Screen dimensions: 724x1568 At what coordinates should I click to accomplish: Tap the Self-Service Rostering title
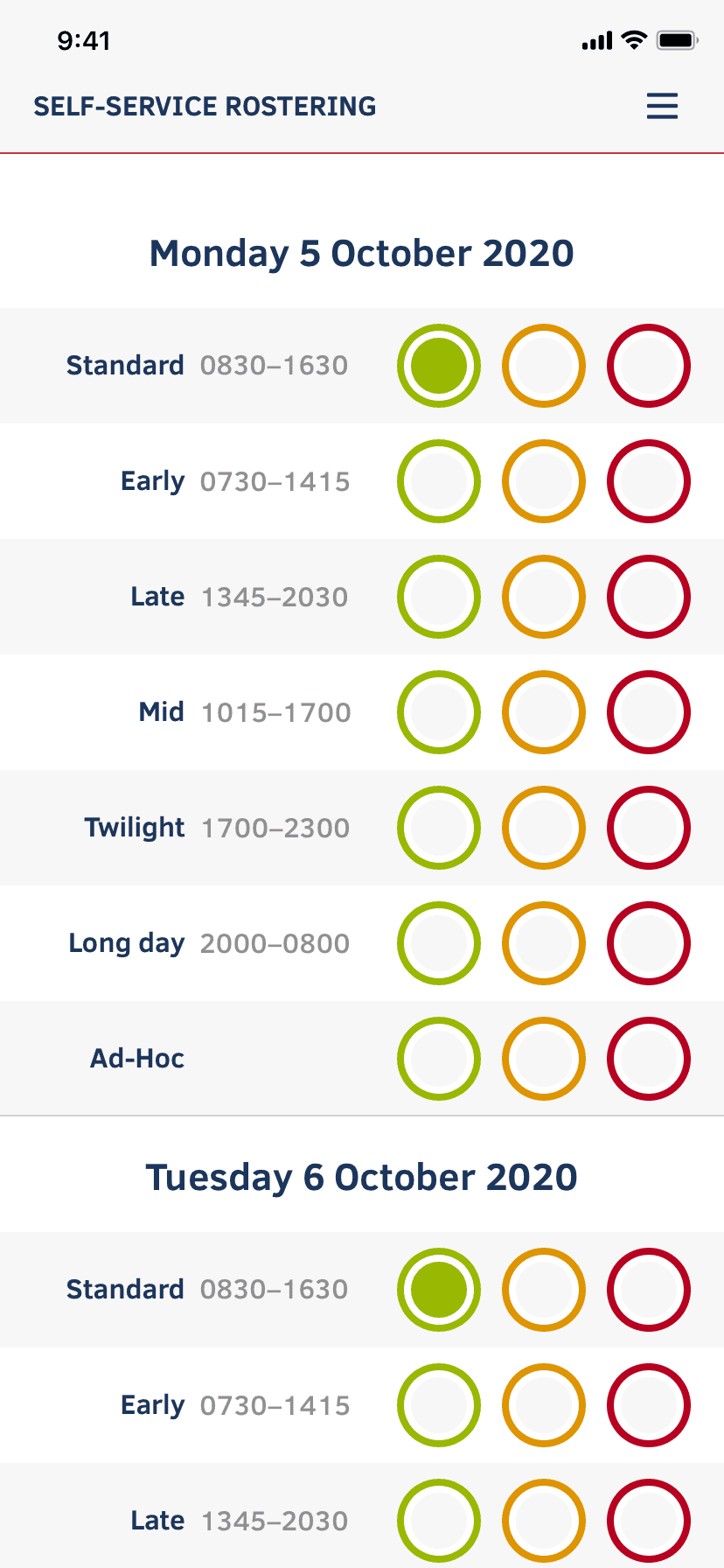(205, 107)
